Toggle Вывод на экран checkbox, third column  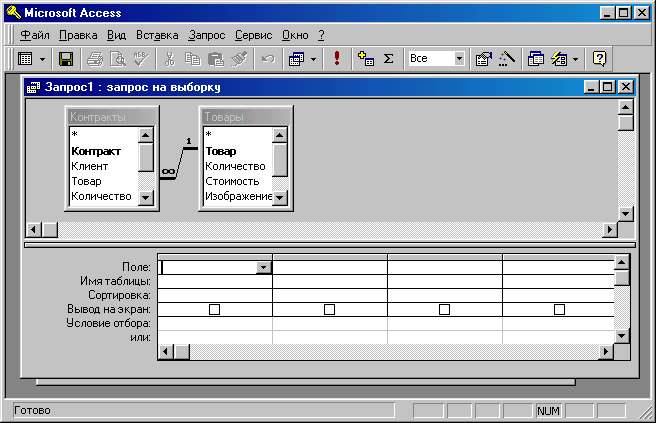tap(444, 310)
